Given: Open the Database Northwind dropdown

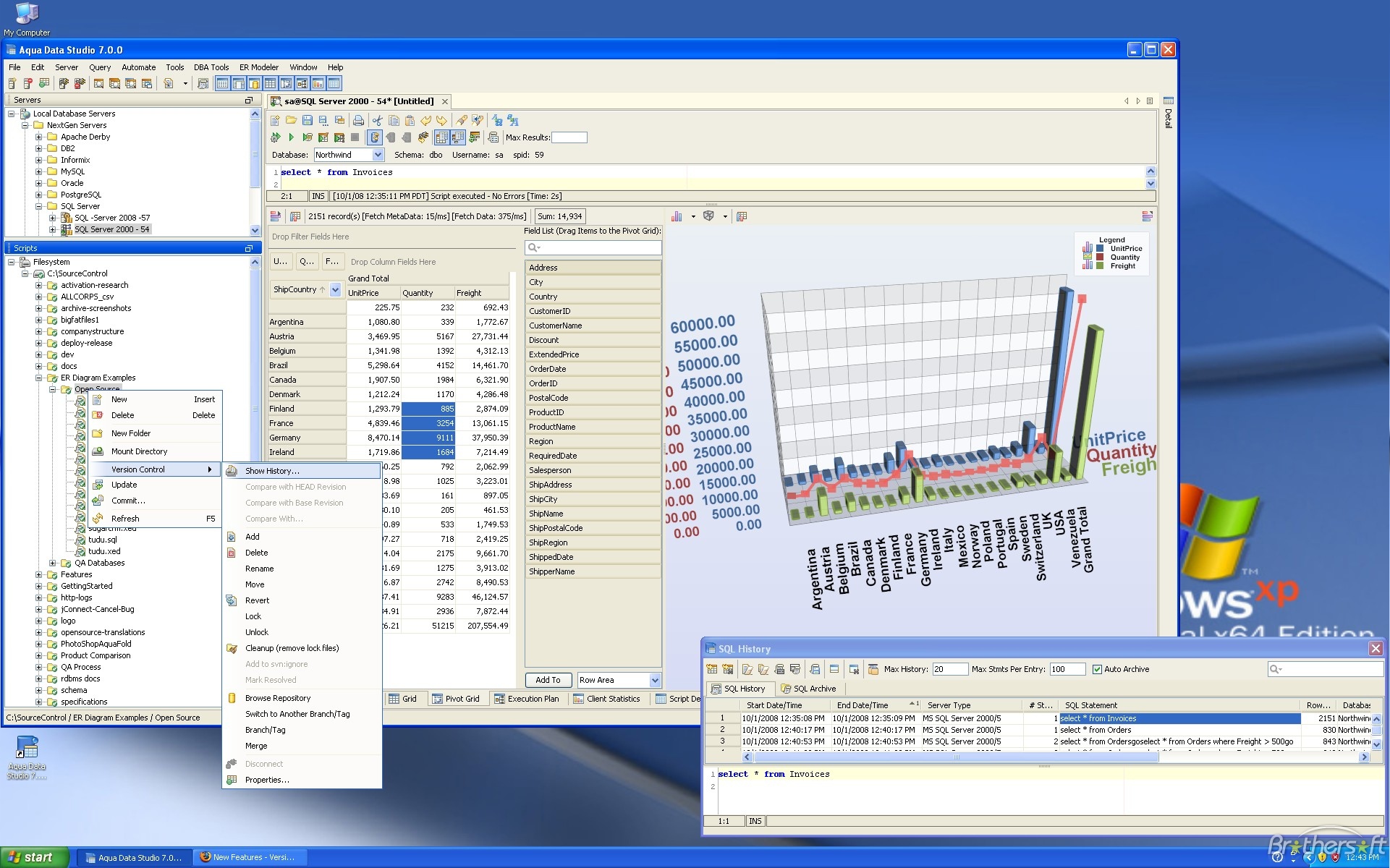Looking at the screenshot, I should (x=377, y=155).
